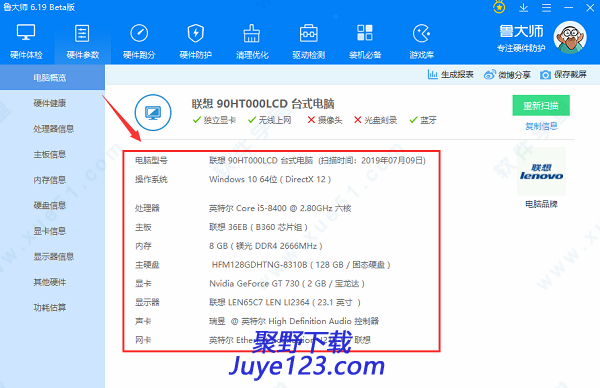The width and height of the screenshot is (600, 388).
Task: Click the 蓝牙 feature label
Action: (x=428, y=120)
